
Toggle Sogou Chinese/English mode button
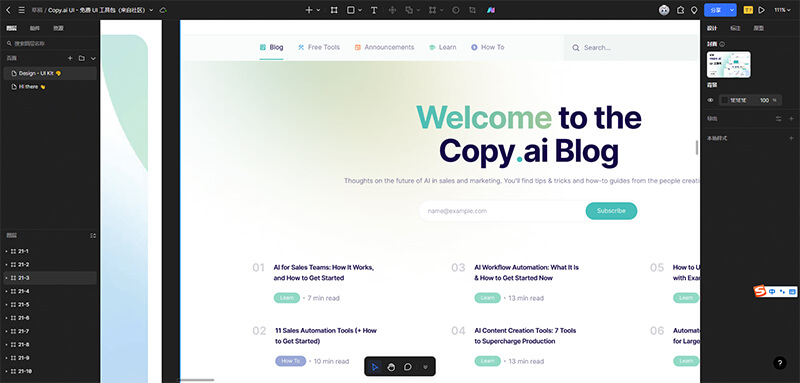point(772,291)
